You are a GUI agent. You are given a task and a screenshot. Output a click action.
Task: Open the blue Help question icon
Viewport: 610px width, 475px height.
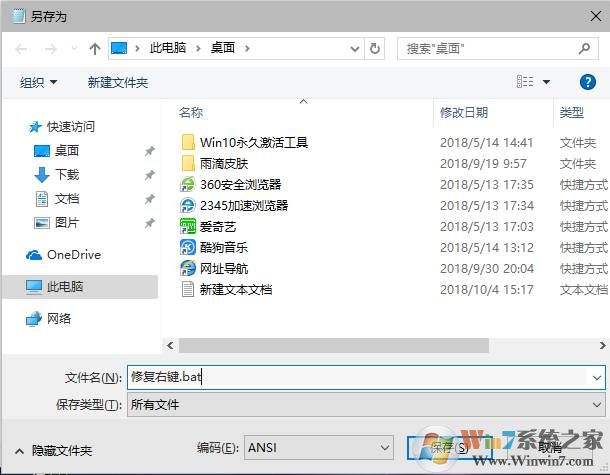(587, 82)
